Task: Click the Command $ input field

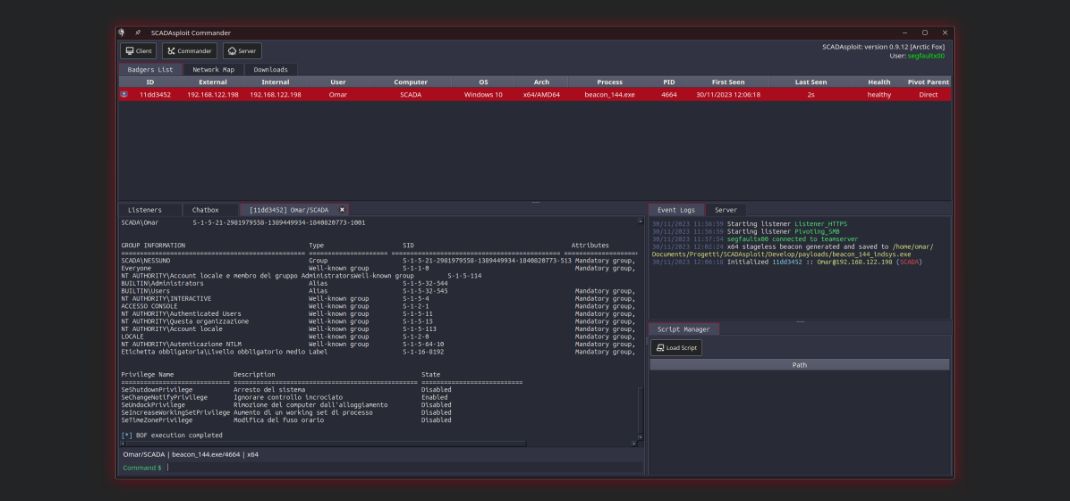Action: (x=403, y=468)
